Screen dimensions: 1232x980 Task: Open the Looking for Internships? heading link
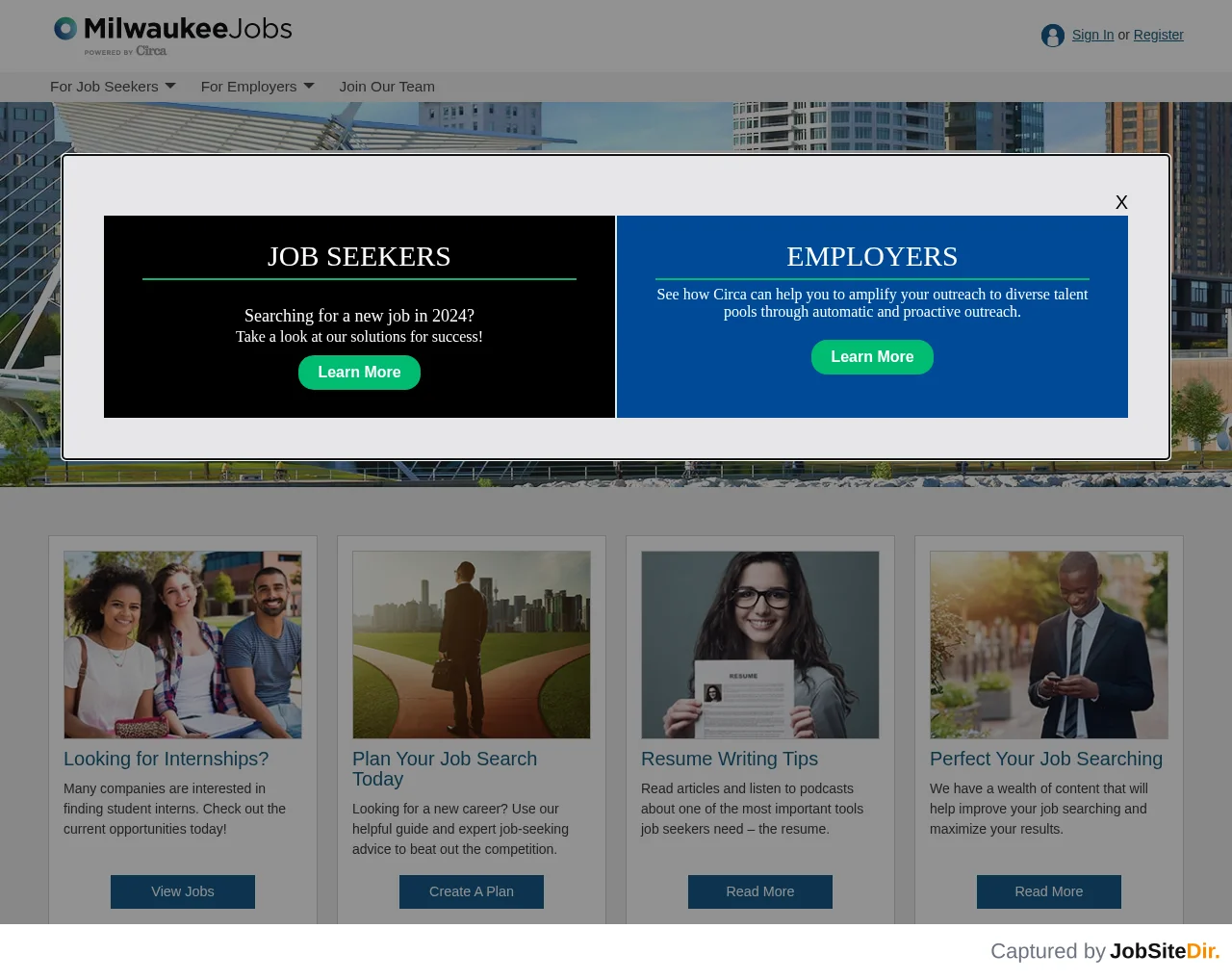tap(167, 759)
